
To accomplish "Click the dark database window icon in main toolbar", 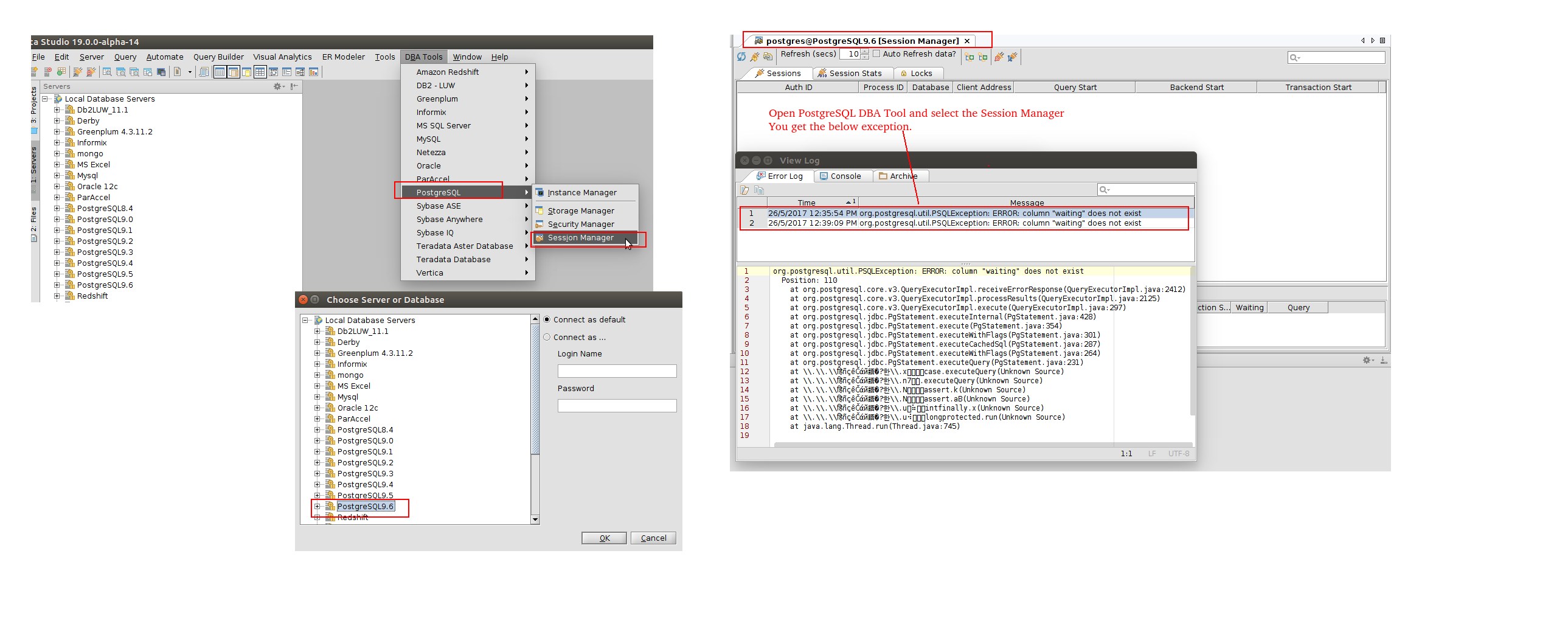I will (161, 72).
